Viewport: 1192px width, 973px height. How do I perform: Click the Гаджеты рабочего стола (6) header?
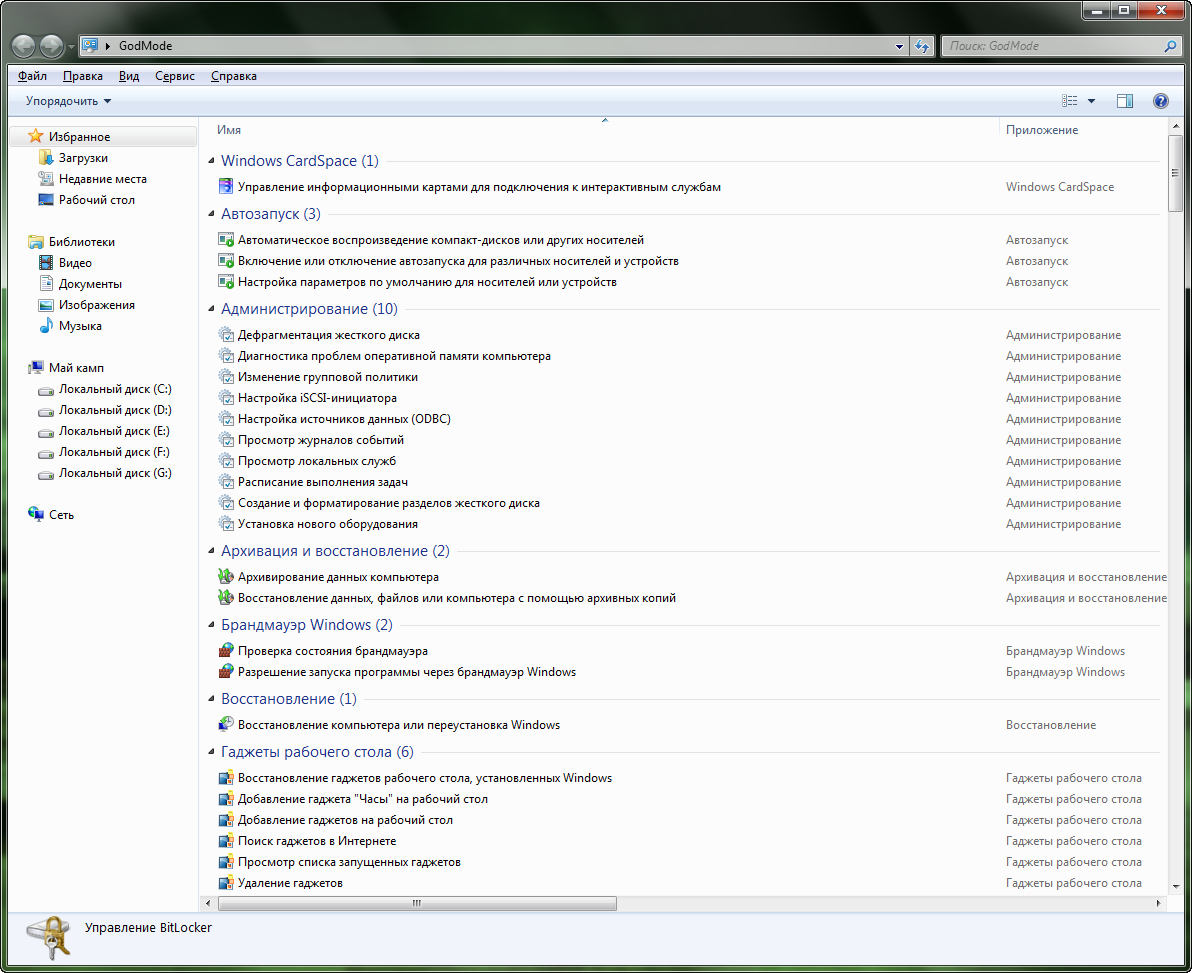tap(317, 751)
